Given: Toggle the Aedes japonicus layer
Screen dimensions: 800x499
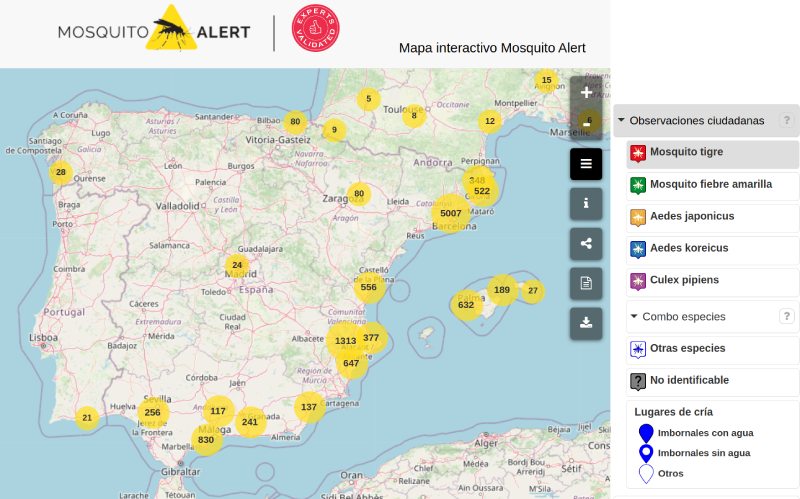Looking at the screenshot, I should [712, 217].
